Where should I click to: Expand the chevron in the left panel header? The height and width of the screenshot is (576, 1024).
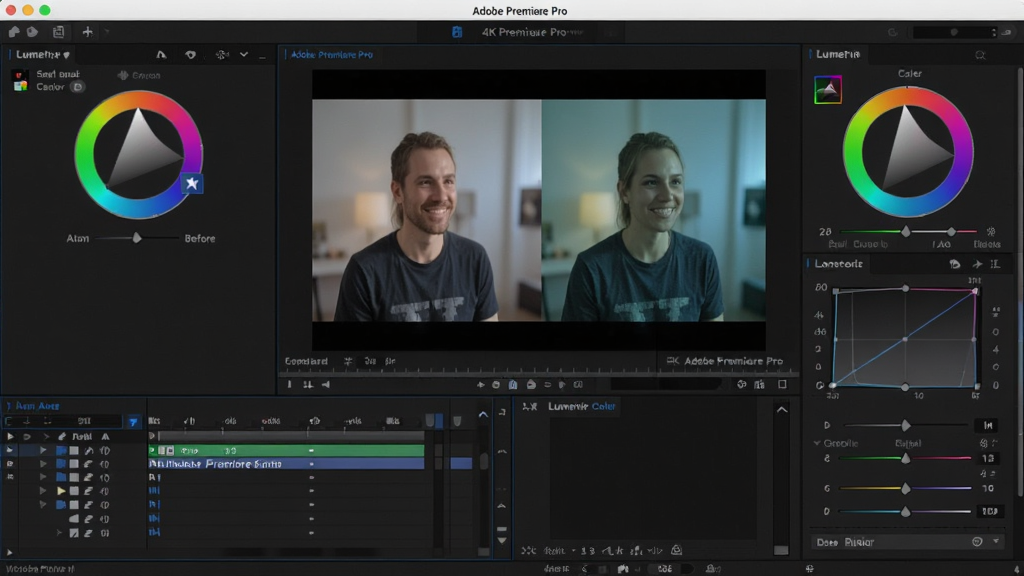point(244,55)
